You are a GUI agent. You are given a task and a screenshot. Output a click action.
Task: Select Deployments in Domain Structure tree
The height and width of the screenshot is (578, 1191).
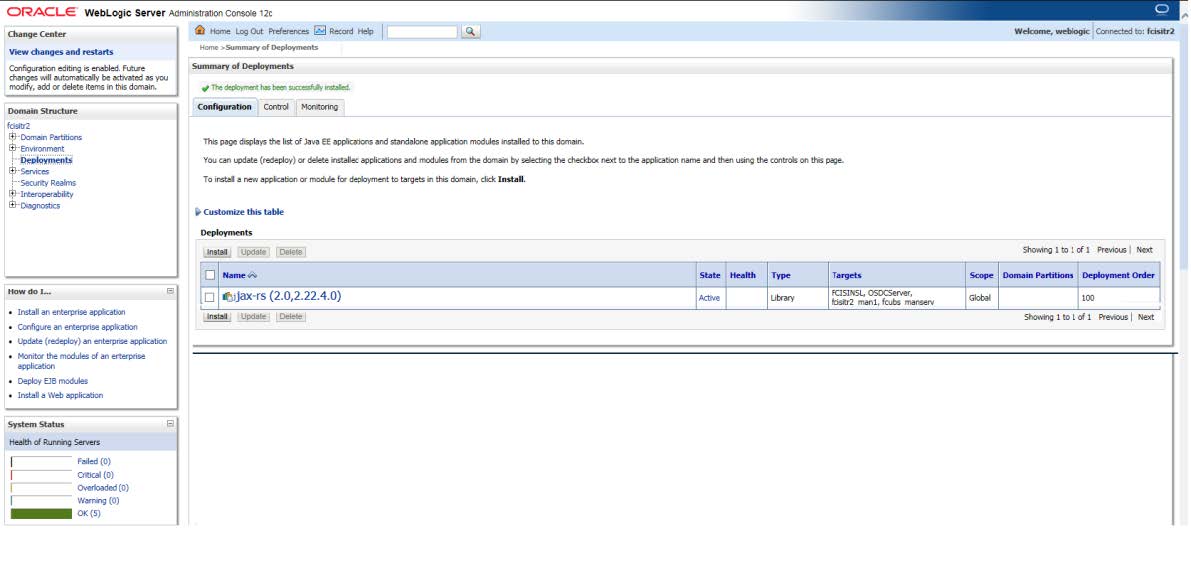point(46,160)
